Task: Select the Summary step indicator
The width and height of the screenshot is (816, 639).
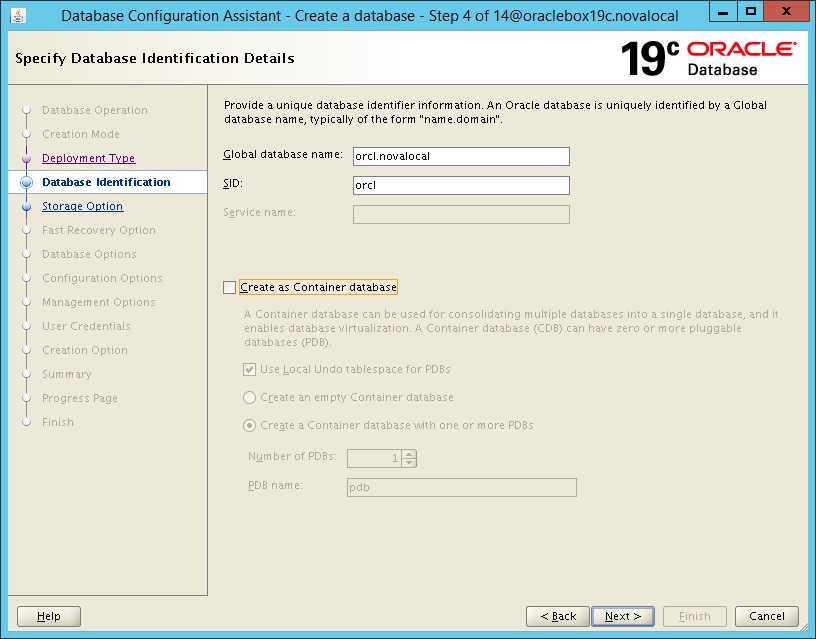Action: click(x=66, y=374)
